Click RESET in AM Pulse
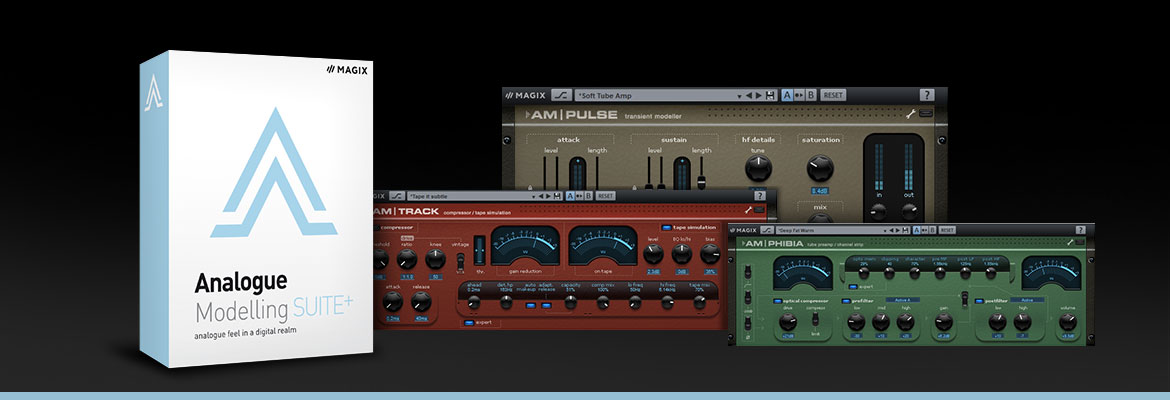This screenshot has width=1170, height=400. point(833,95)
